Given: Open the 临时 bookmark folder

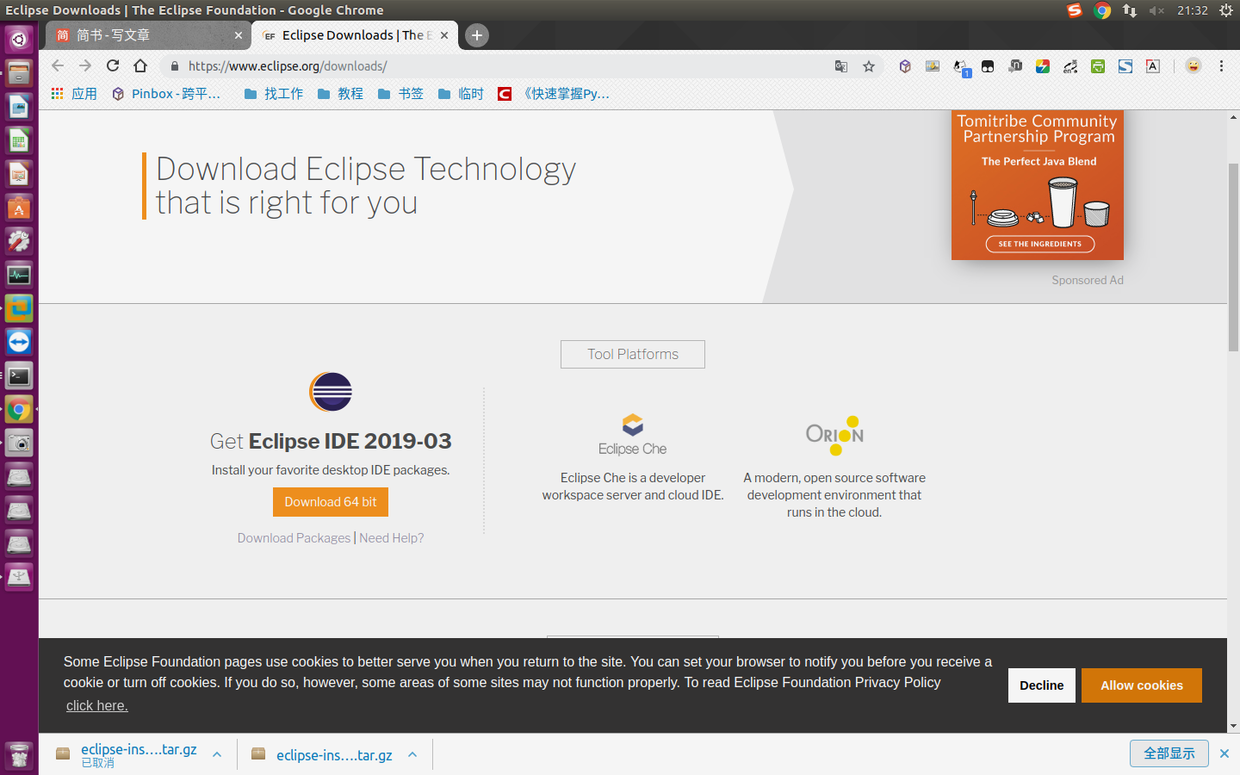Looking at the screenshot, I should click(461, 94).
